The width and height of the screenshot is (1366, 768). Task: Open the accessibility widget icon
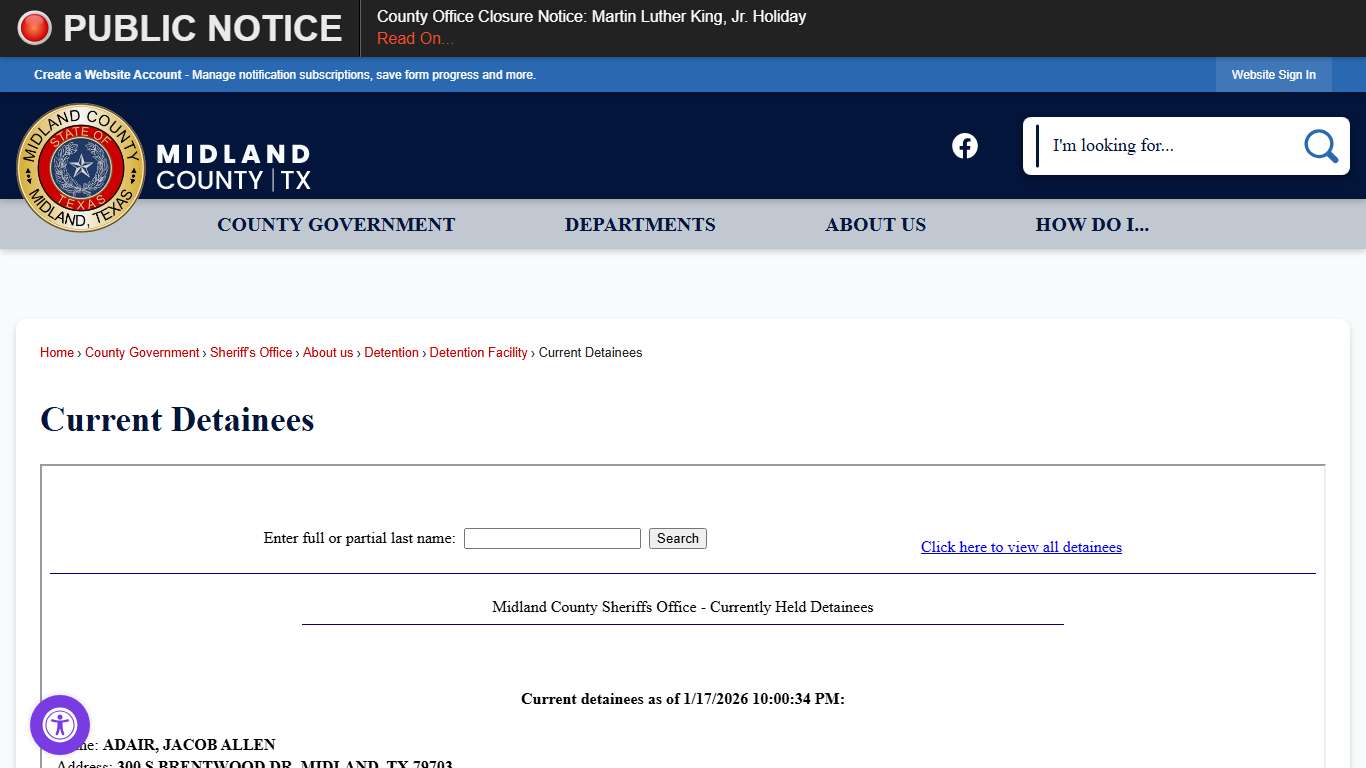(x=59, y=725)
